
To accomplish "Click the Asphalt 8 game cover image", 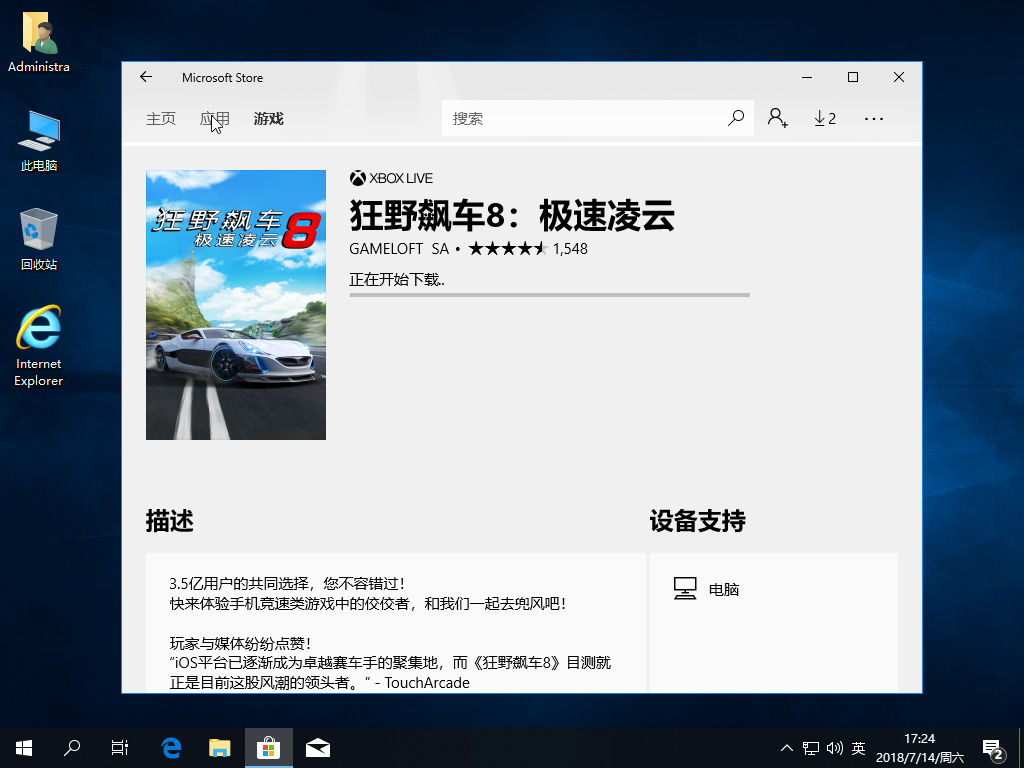I will [x=236, y=305].
